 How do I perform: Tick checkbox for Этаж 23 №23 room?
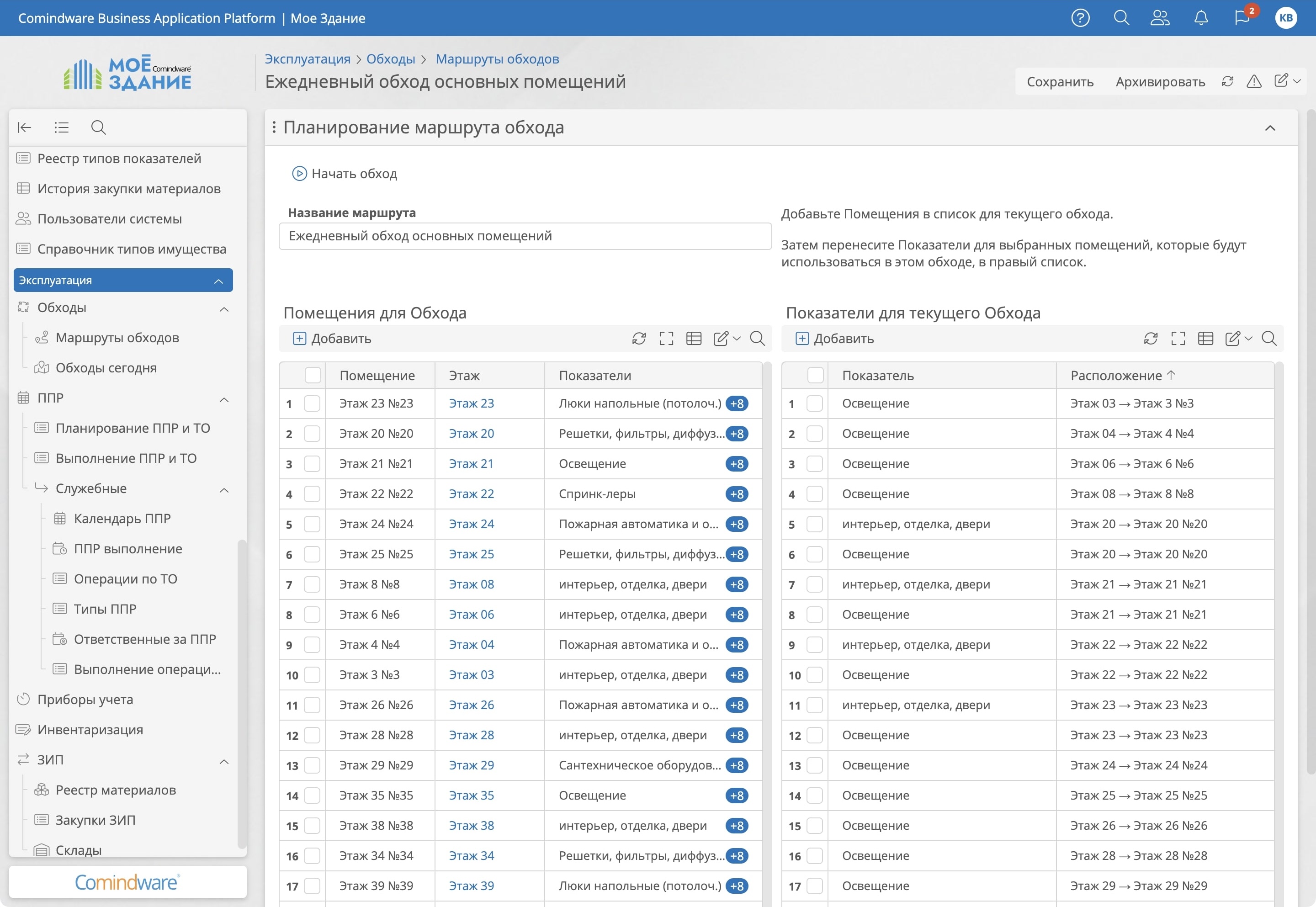[312, 403]
